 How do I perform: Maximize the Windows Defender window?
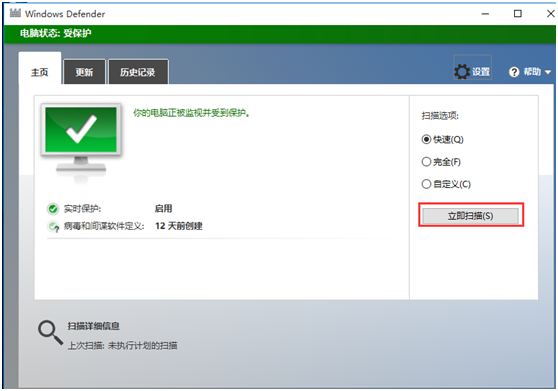pyautogui.click(x=518, y=14)
